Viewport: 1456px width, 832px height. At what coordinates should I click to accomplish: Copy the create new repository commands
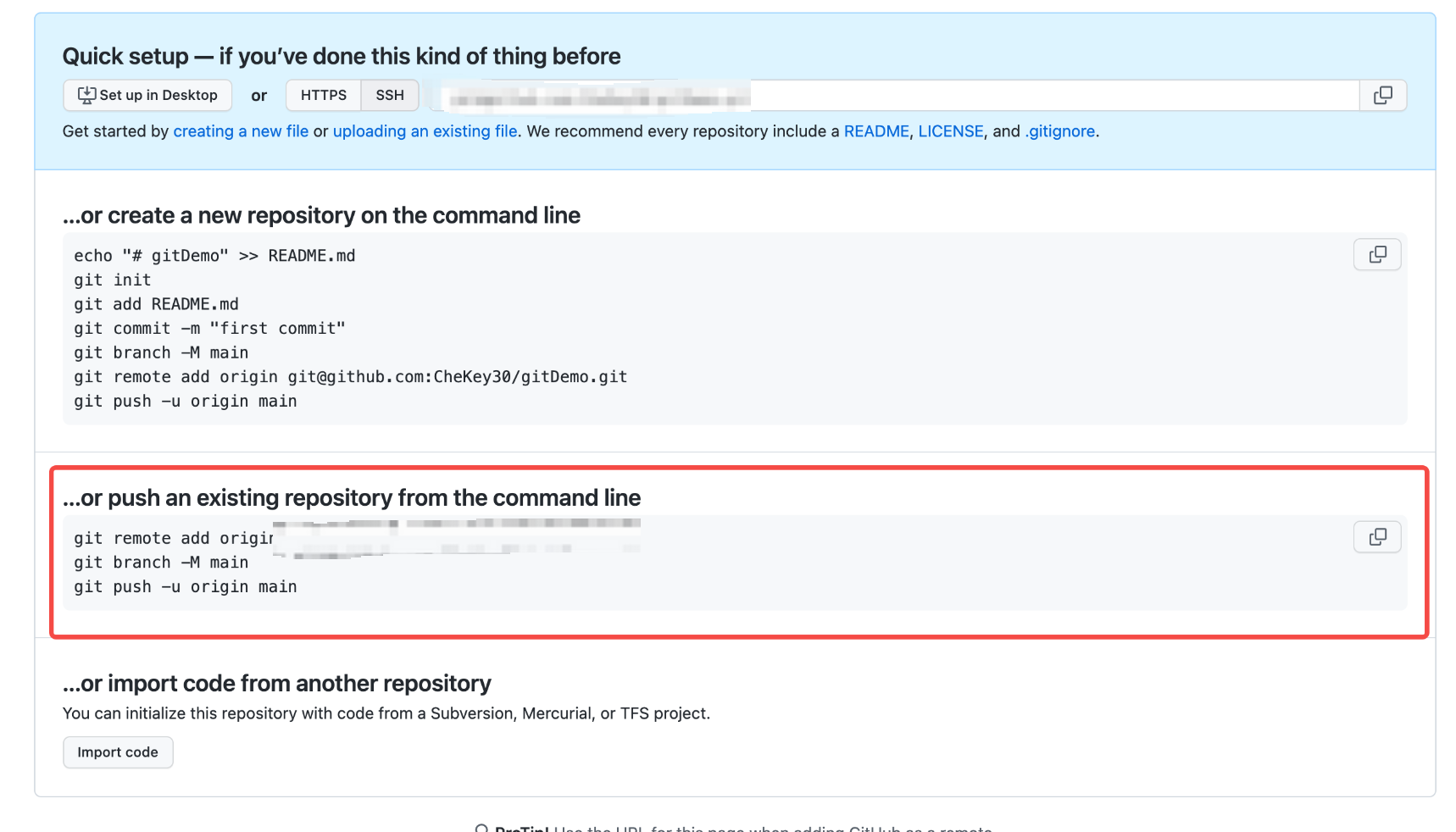pyautogui.click(x=1377, y=254)
